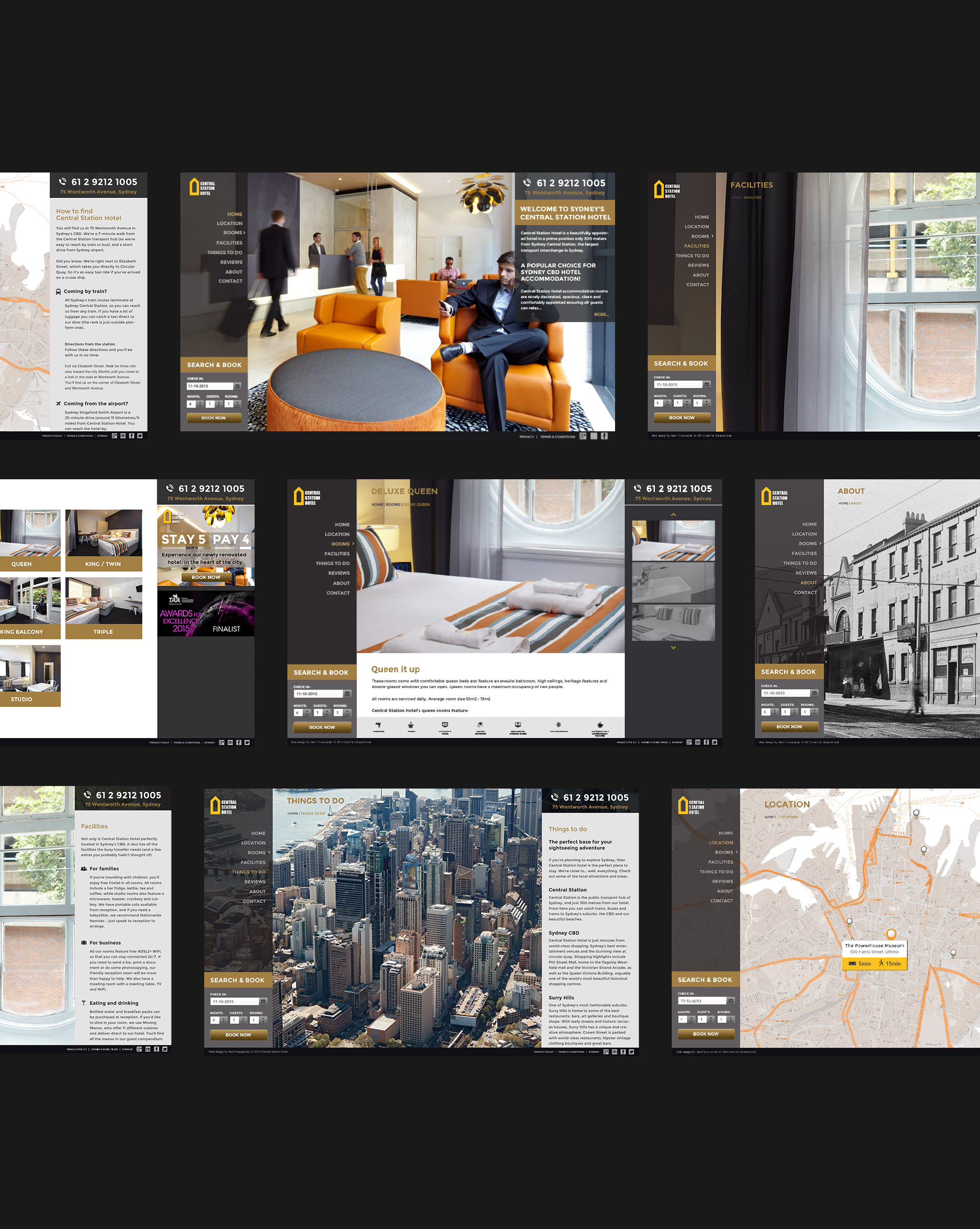980x1229 pixels.
Task: Click the Google+ icon in the Things To Do footer
Action: point(606,1052)
